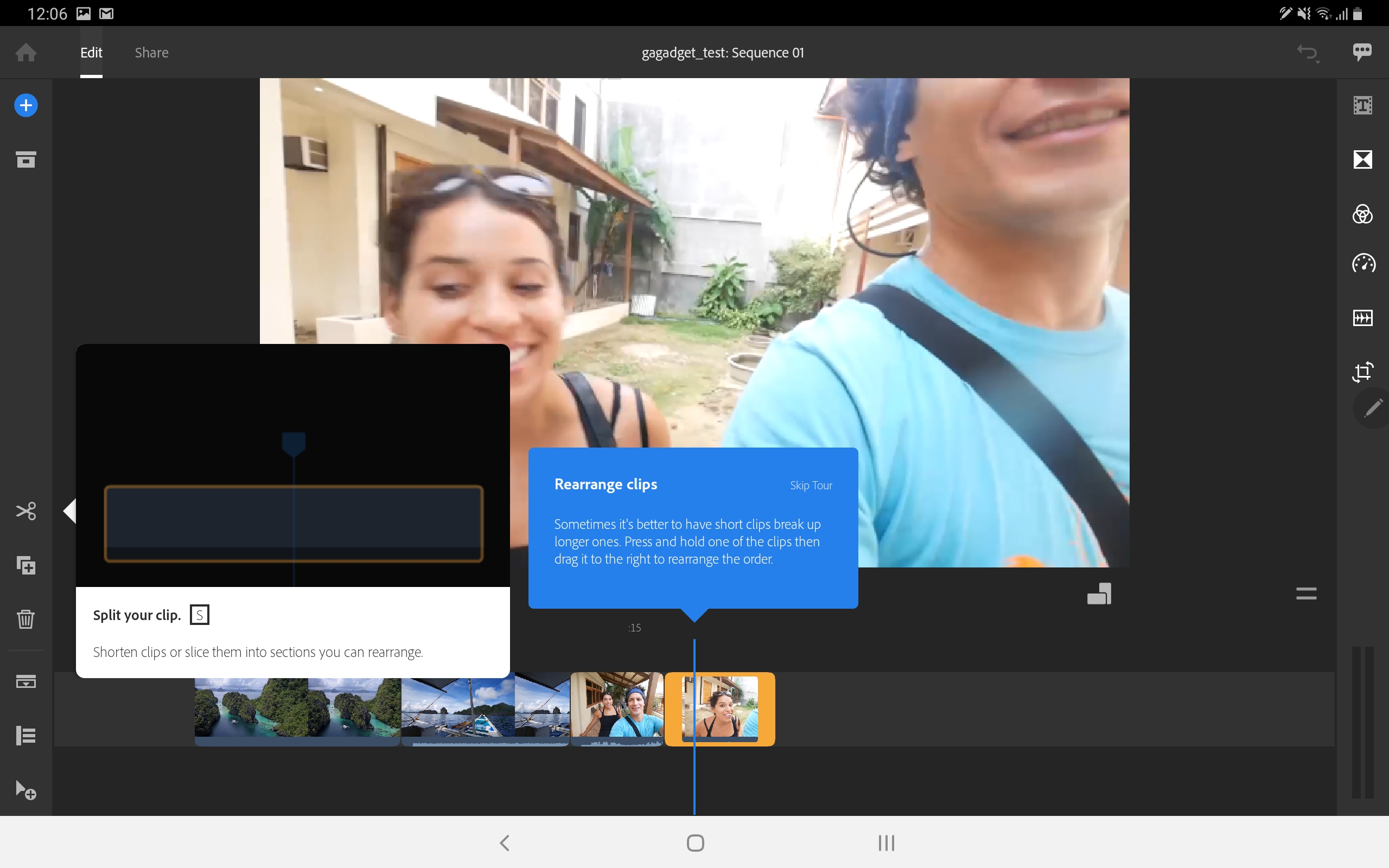Open the color panel circles icon
Viewport: 1389px width, 868px height.
[x=1362, y=214]
